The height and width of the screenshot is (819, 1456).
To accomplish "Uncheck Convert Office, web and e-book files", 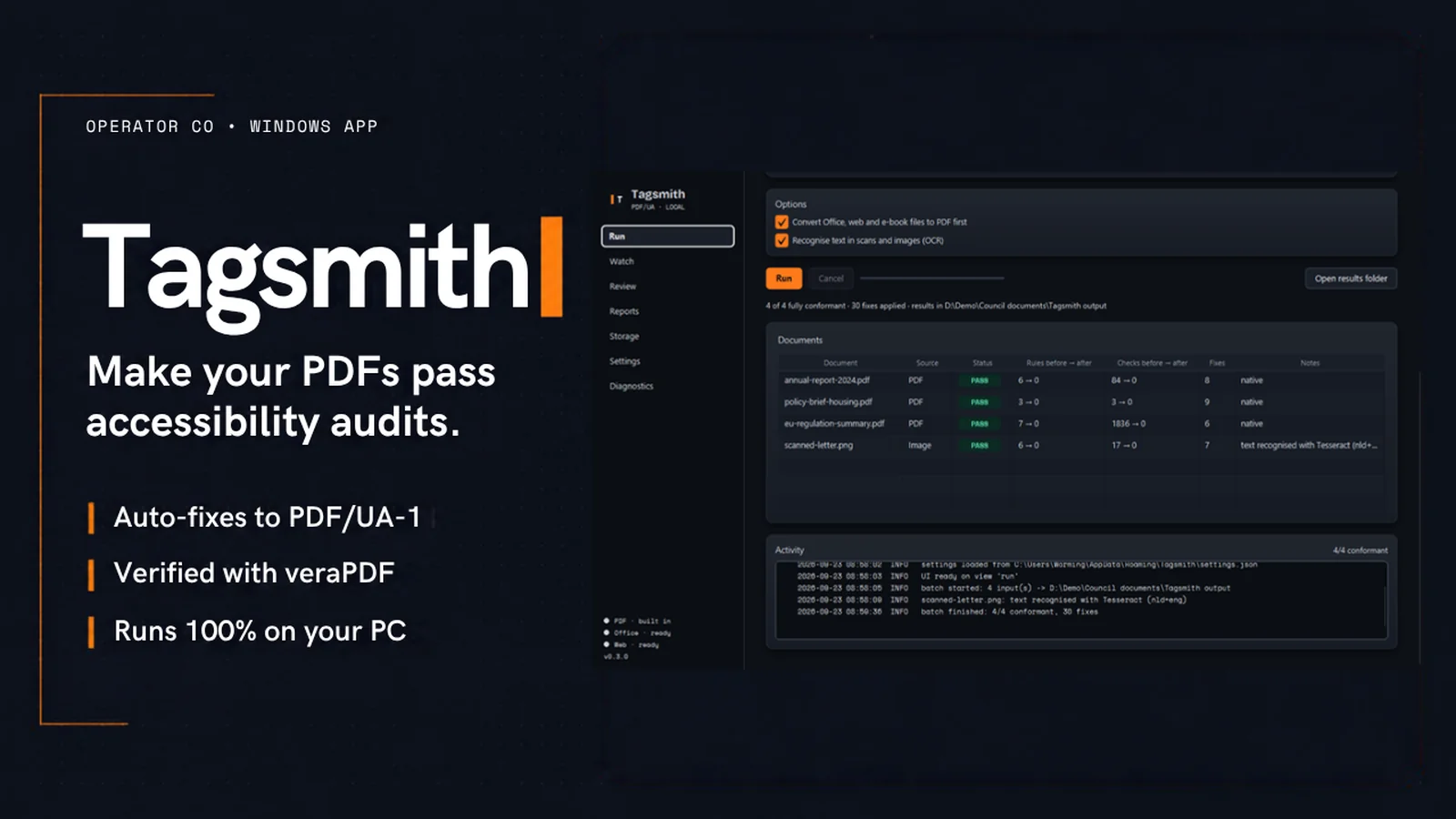I will 782,222.
